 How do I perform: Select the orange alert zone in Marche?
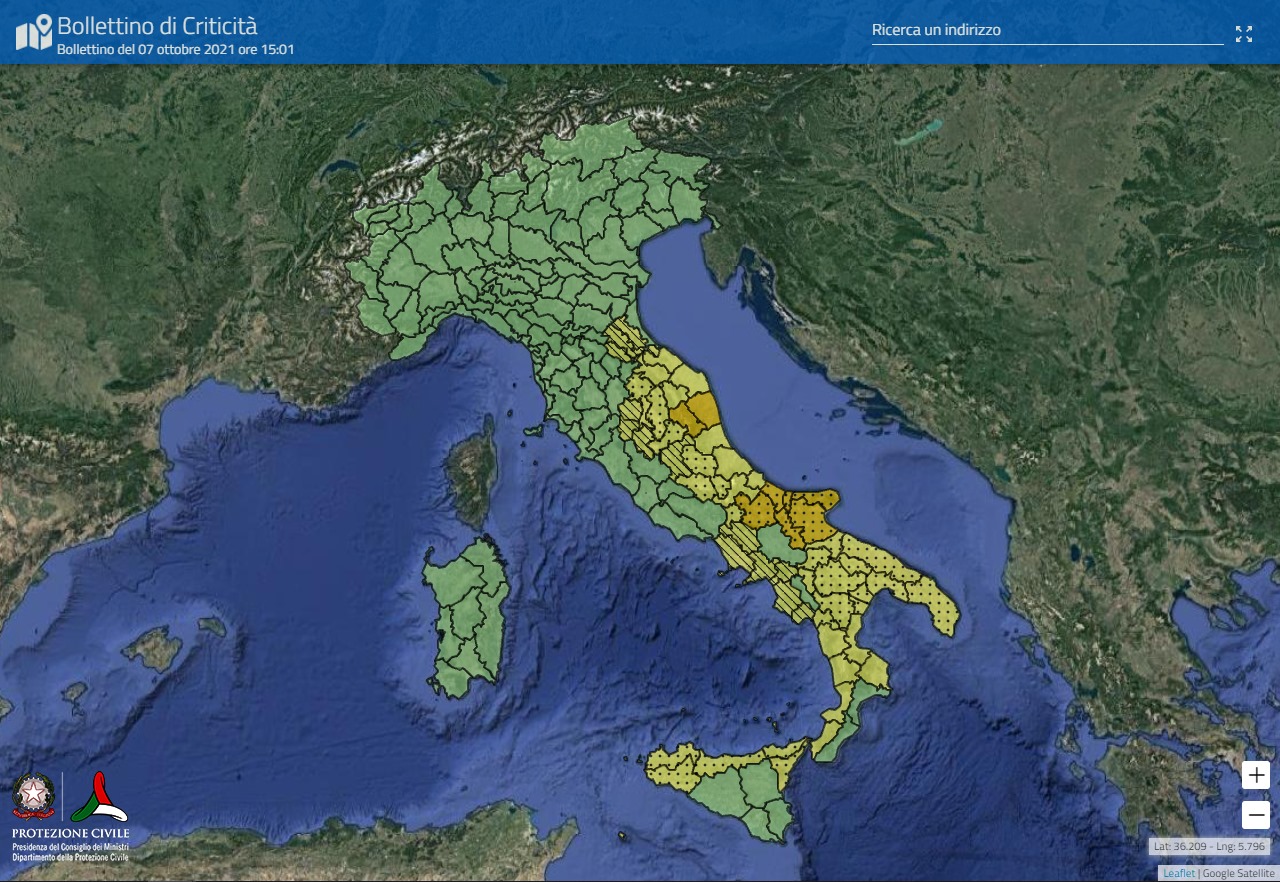(694, 412)
